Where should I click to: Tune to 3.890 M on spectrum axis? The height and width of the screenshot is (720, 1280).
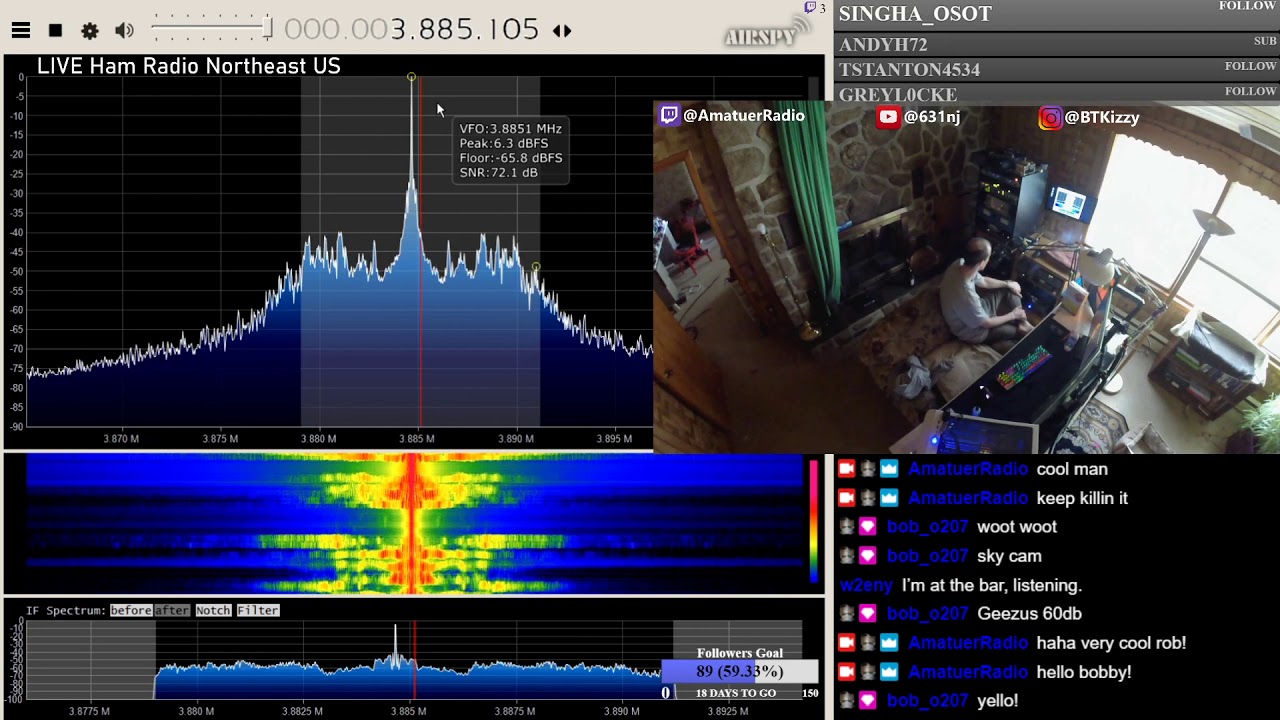pos(516,438)
